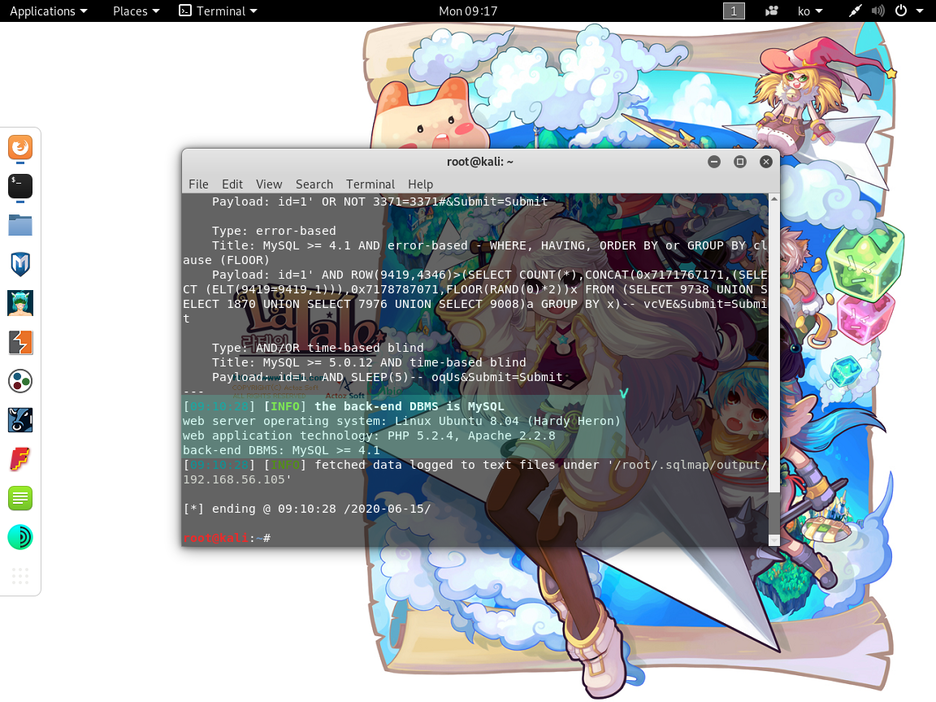Open the Files folder icon in the dock

click(20, 226)
